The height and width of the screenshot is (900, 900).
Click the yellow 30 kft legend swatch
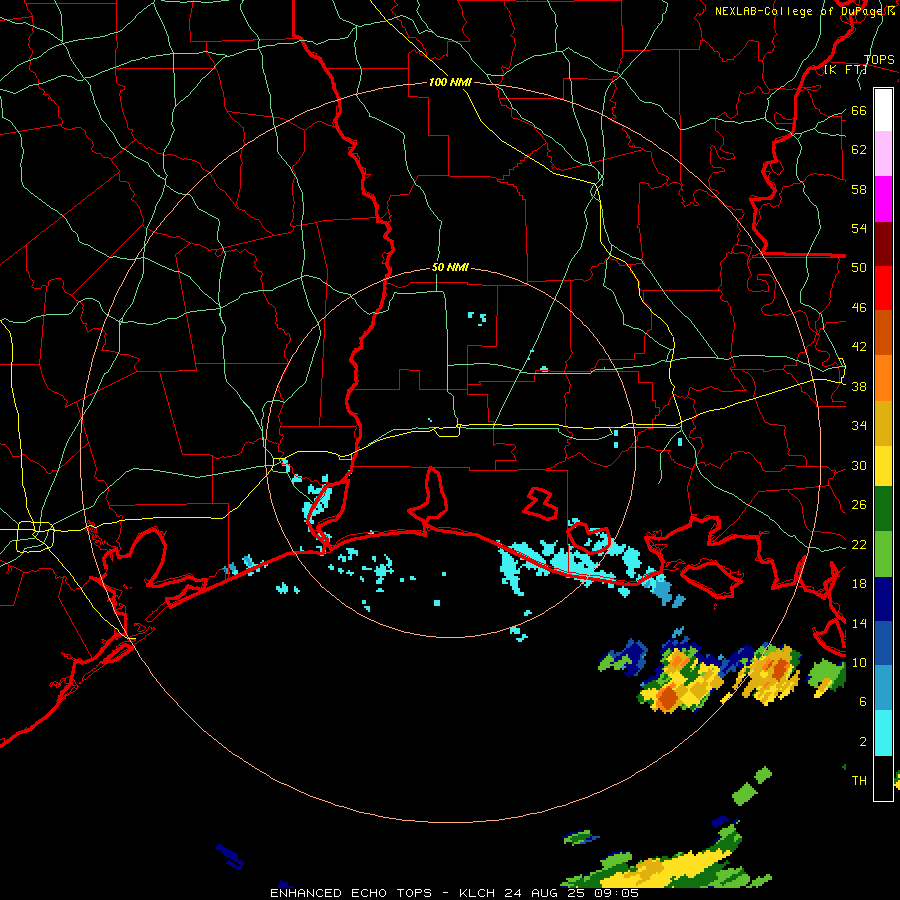[x=883, y=466]
